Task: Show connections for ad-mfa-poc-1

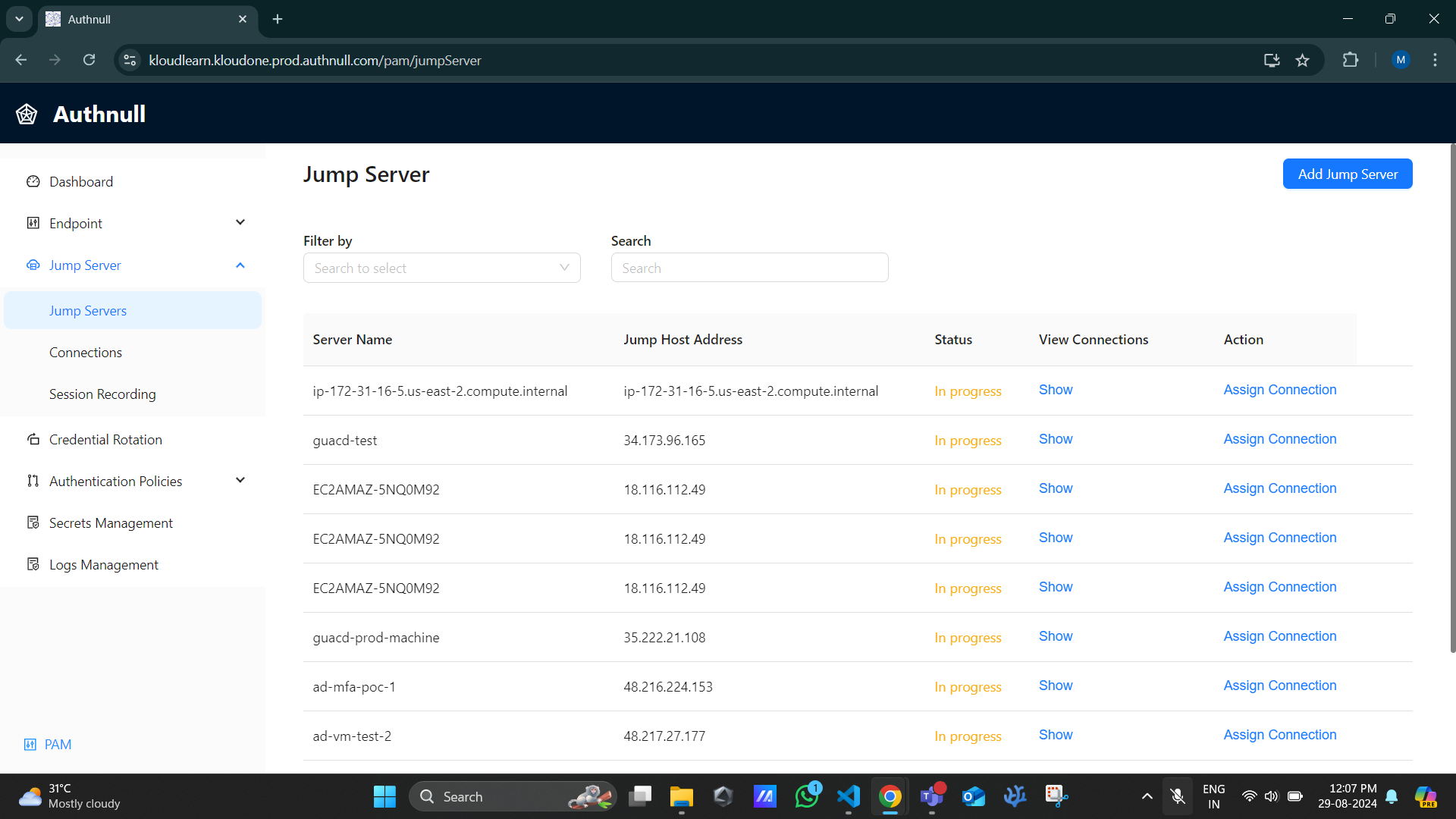Action: 1056,685
